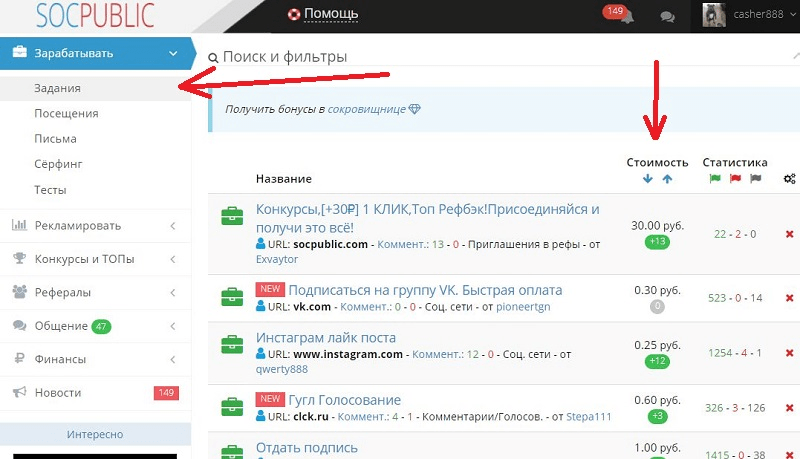Open author pioneertgn profile link
The width and height of the screenshot is (800, 459).
click(523, 307)
